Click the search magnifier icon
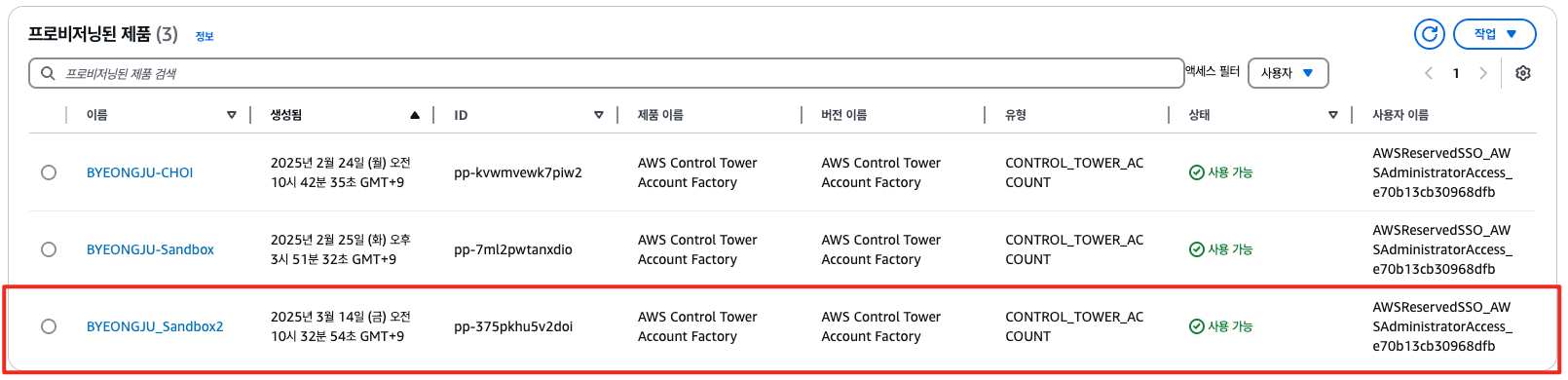Viewport: 1568px width, 380px height. pos(47,73)
